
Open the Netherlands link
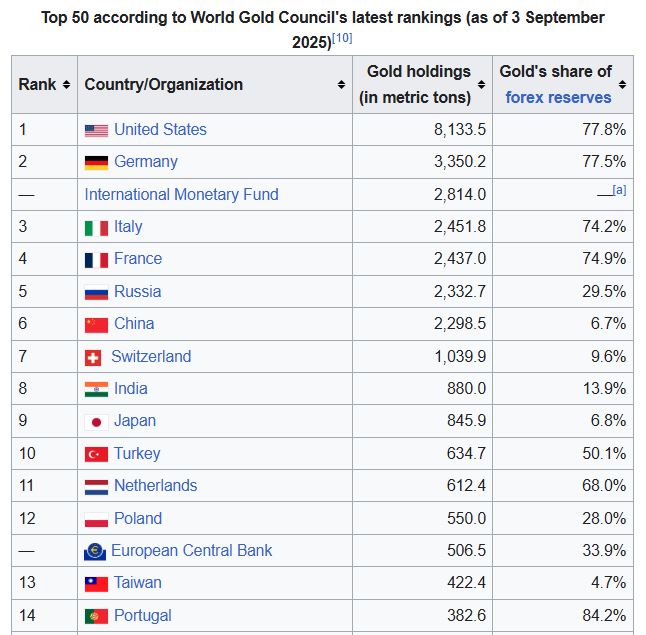[x=156, y=486]
